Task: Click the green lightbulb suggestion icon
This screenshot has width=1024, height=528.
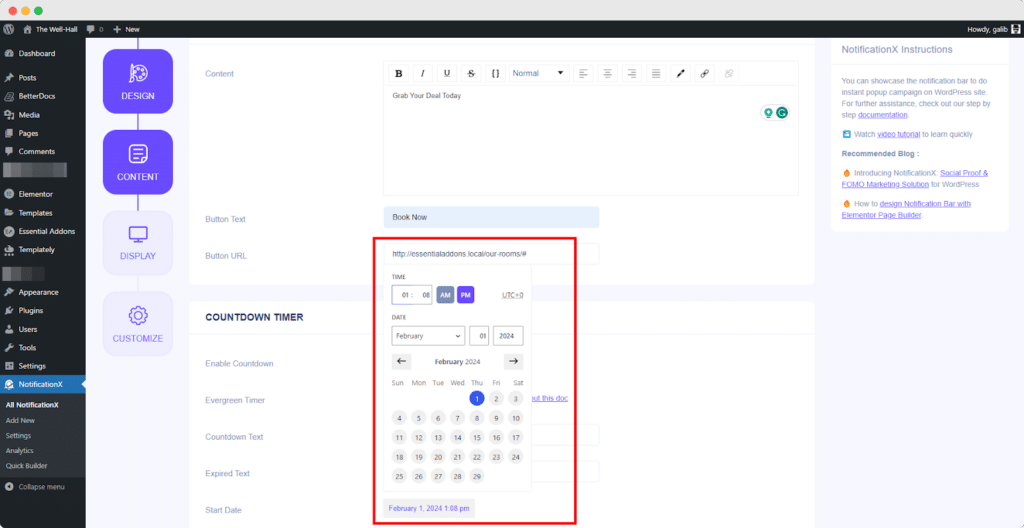Action: point(769,113)
